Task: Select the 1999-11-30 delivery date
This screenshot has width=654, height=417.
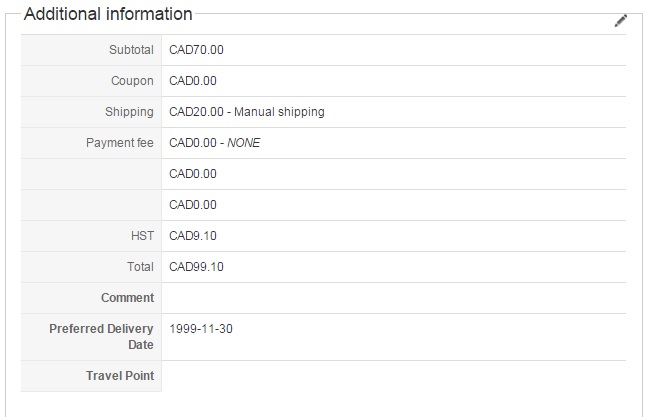Action: (x=201, y=329)
